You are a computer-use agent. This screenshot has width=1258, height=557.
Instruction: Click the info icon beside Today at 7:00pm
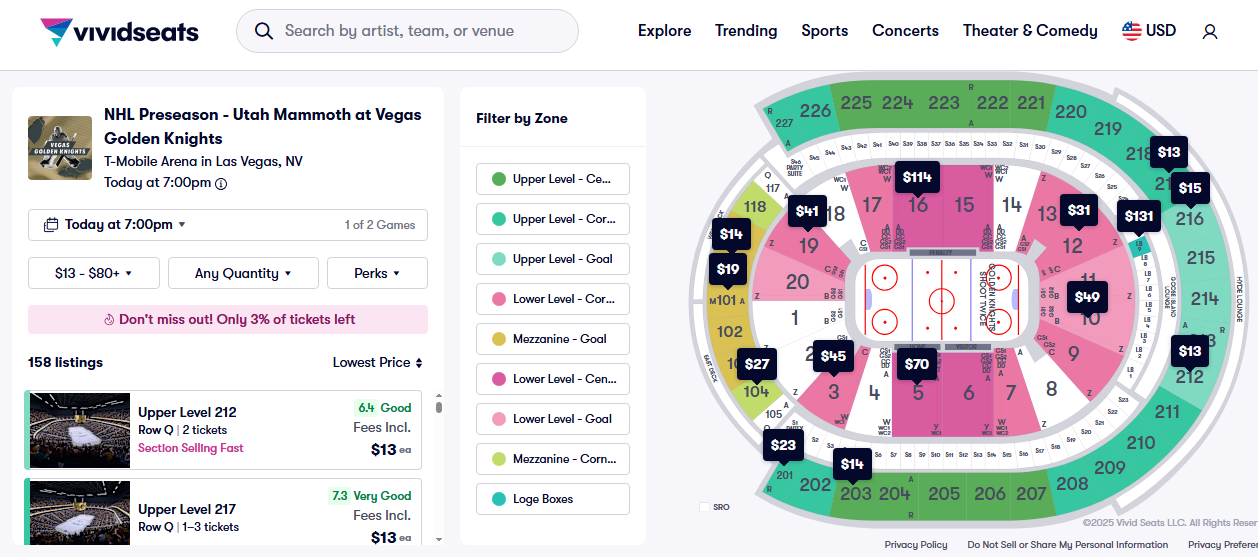221,183
